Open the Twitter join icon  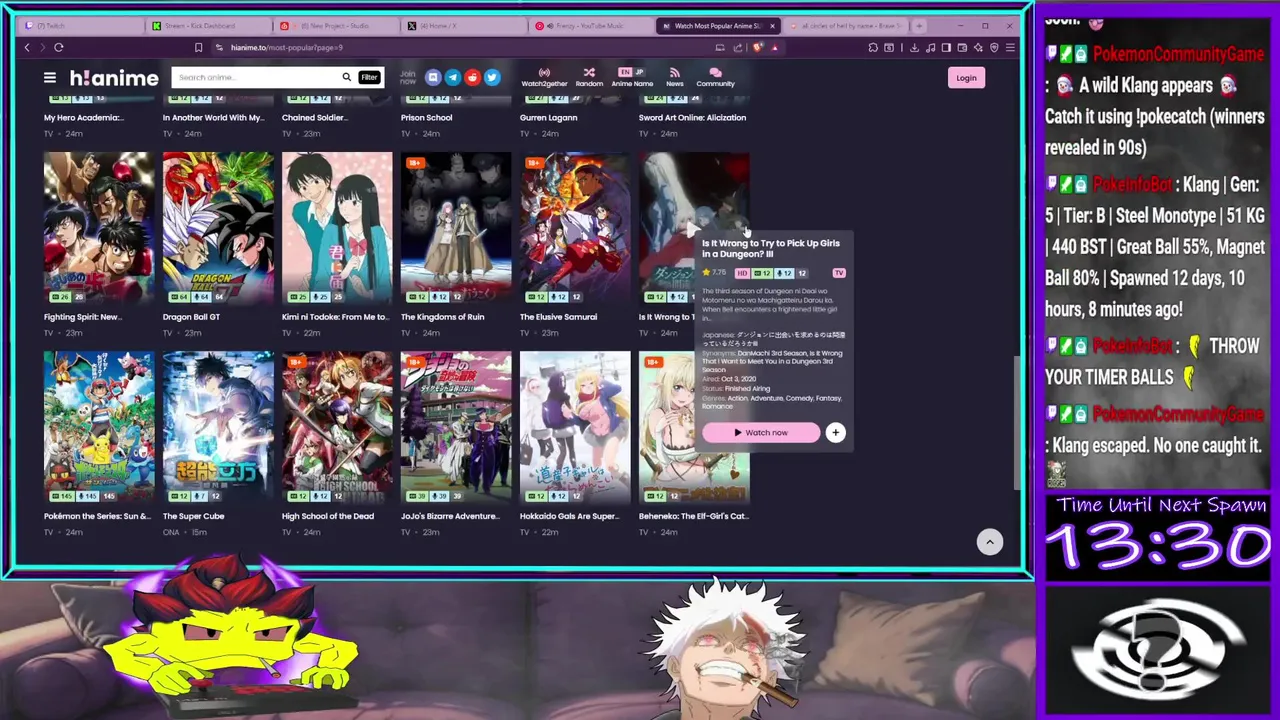coord(491,77)
